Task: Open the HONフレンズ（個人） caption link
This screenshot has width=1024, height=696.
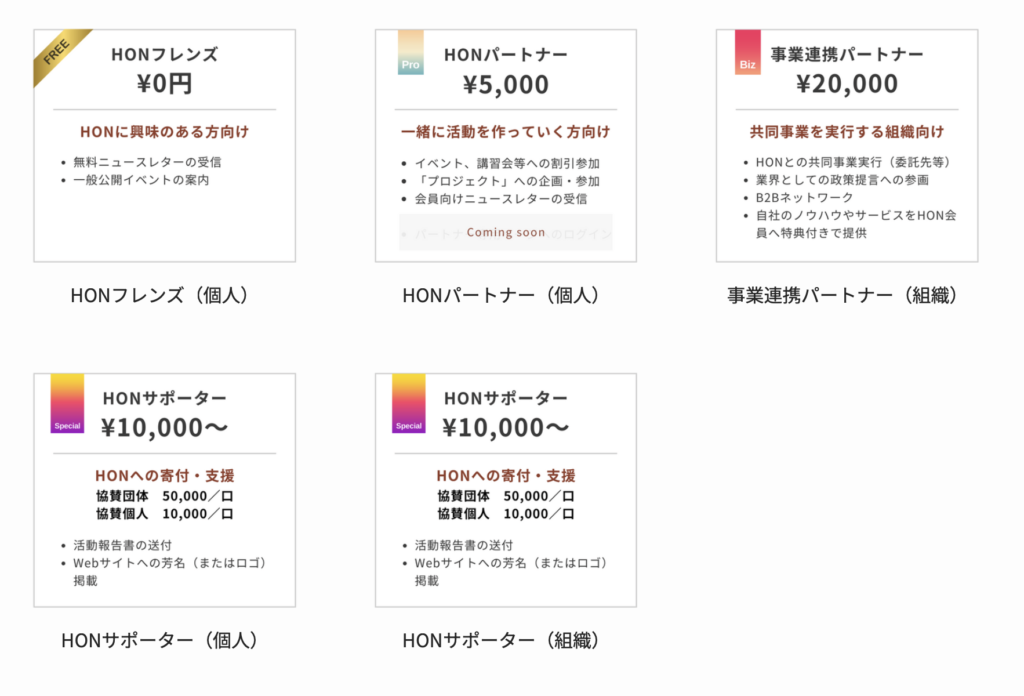Action: [x=160, y=295]
